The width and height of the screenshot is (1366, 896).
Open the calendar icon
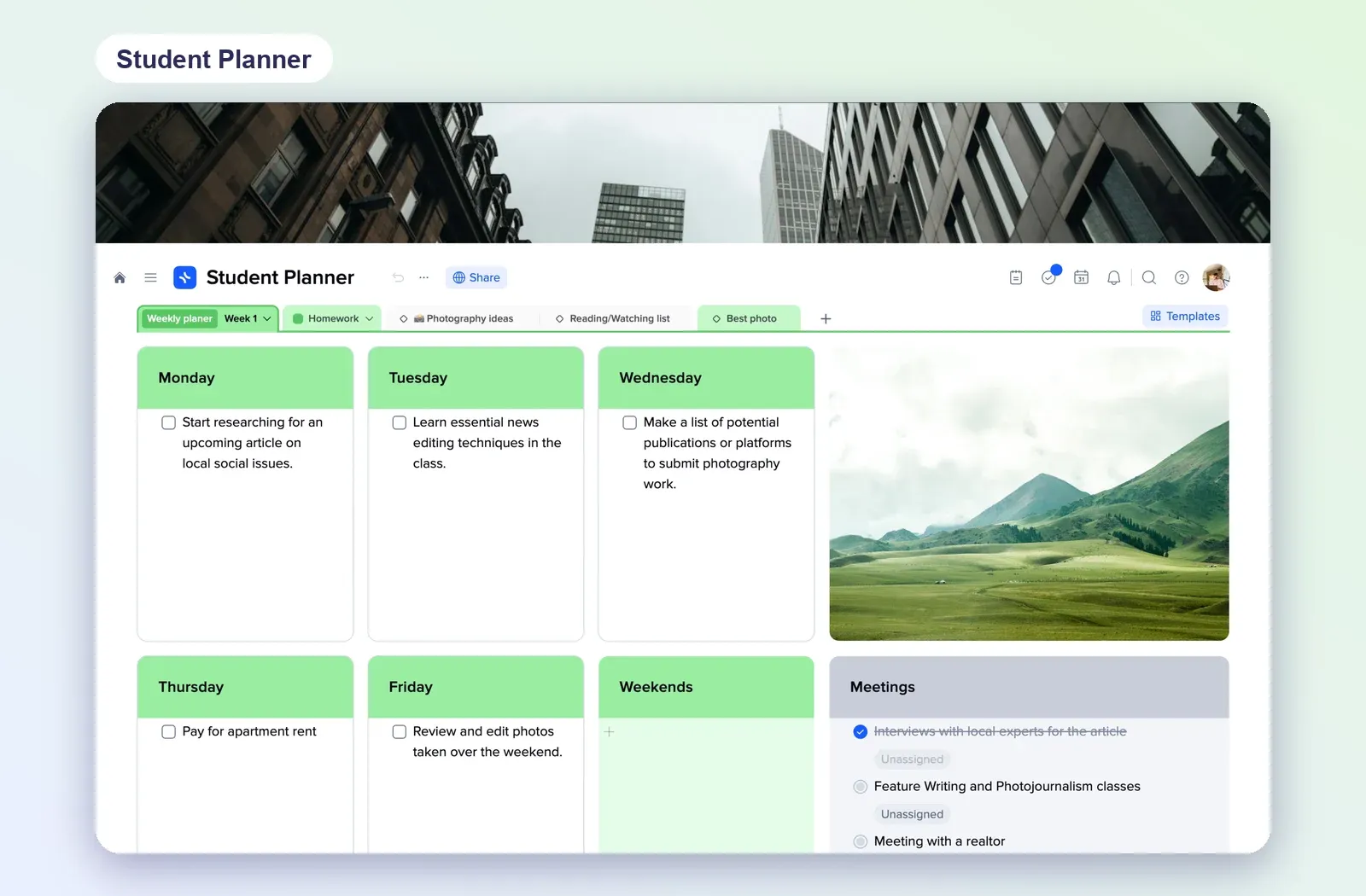point(1081,277)
